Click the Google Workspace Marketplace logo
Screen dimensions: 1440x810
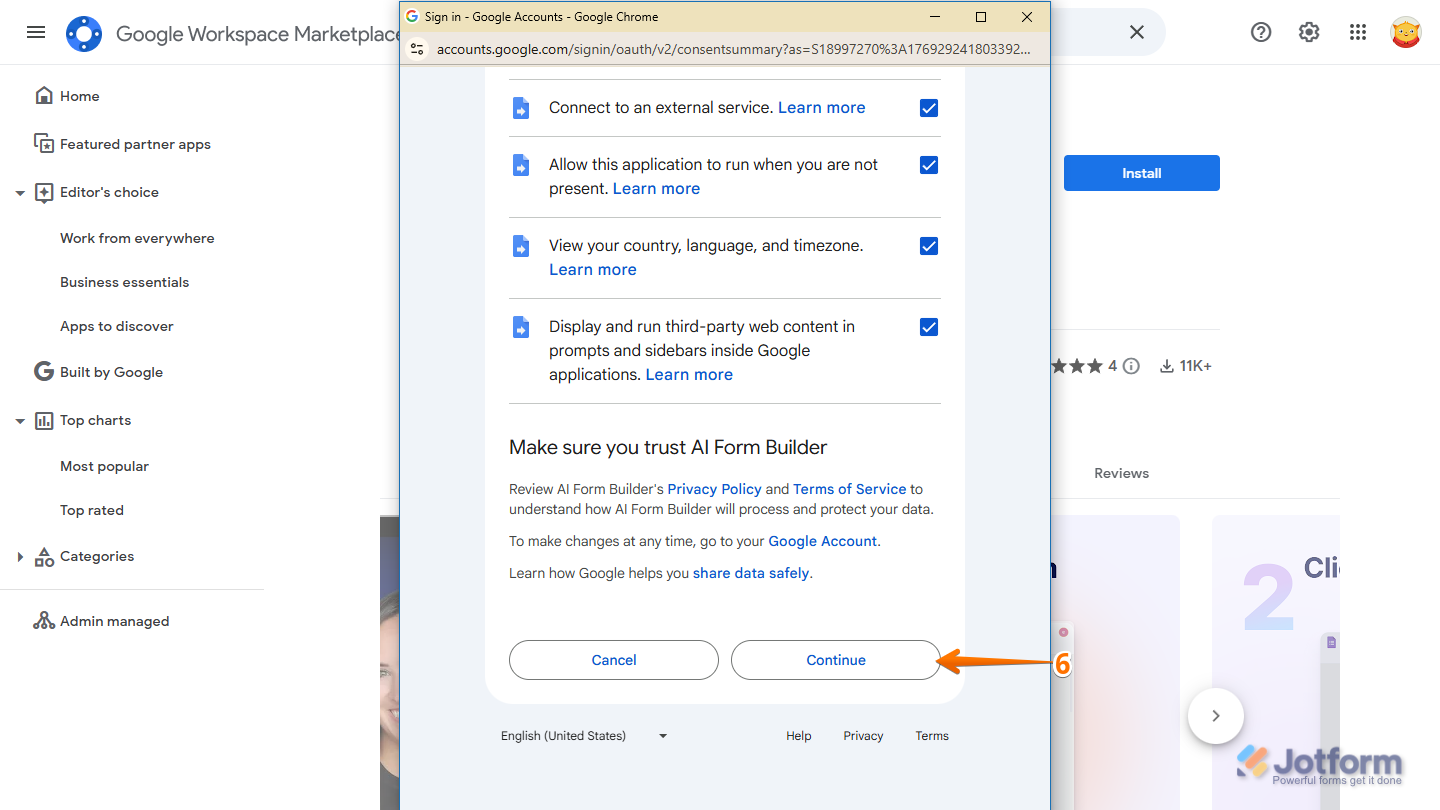(84, 33)
